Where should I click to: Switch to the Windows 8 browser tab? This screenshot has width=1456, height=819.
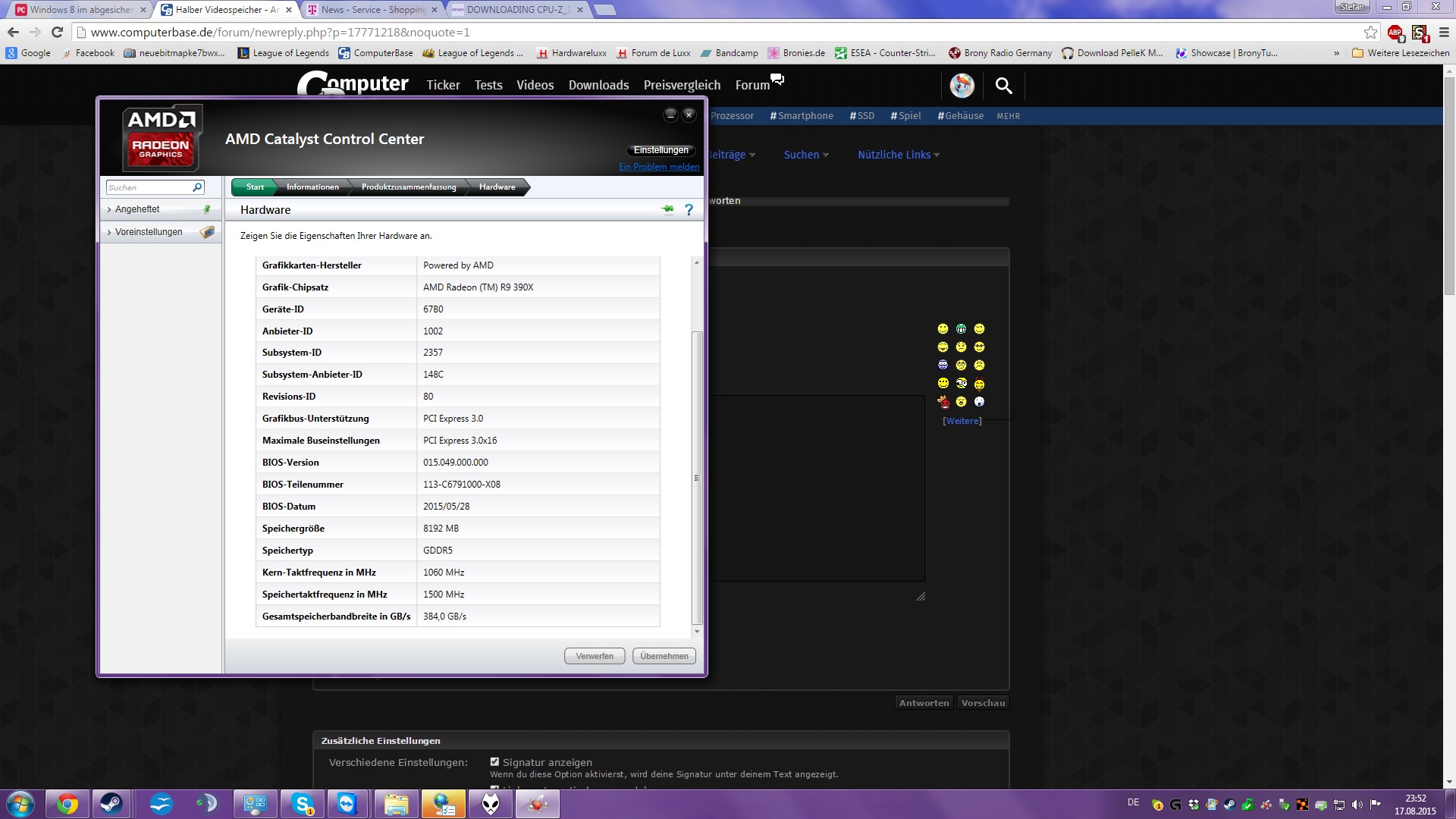coord(80,10)
